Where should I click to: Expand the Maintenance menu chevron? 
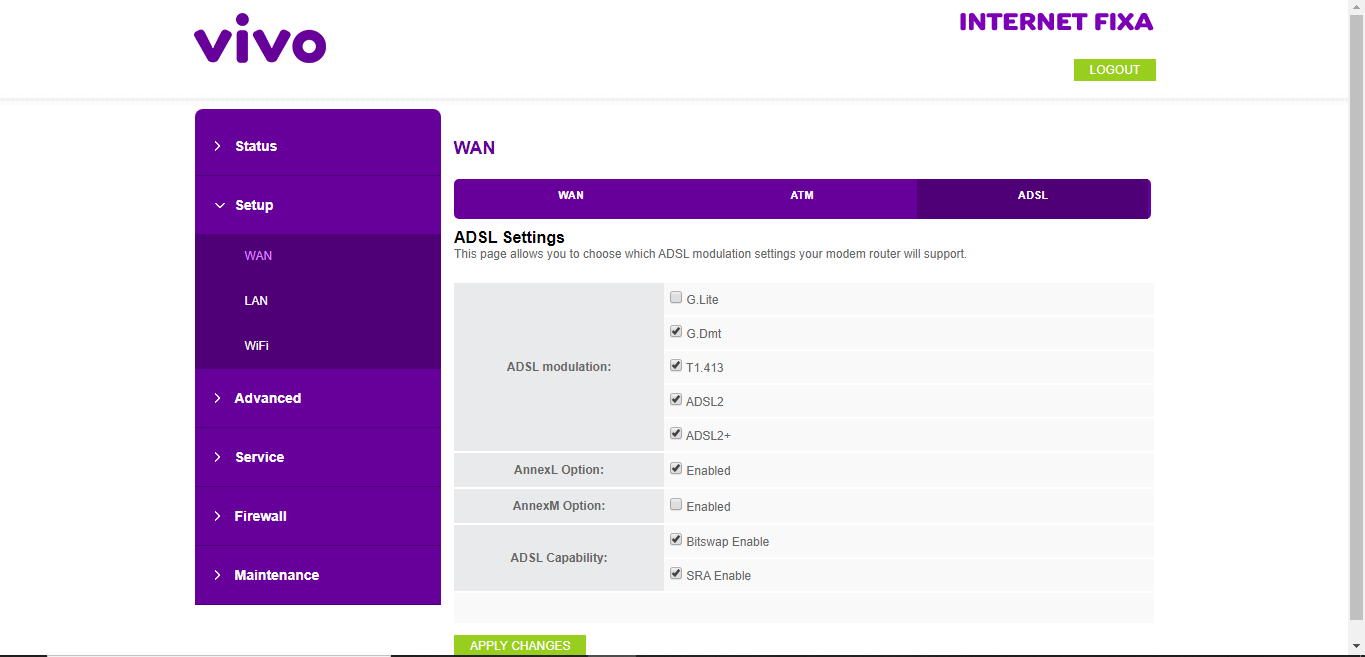click(218, 575)
